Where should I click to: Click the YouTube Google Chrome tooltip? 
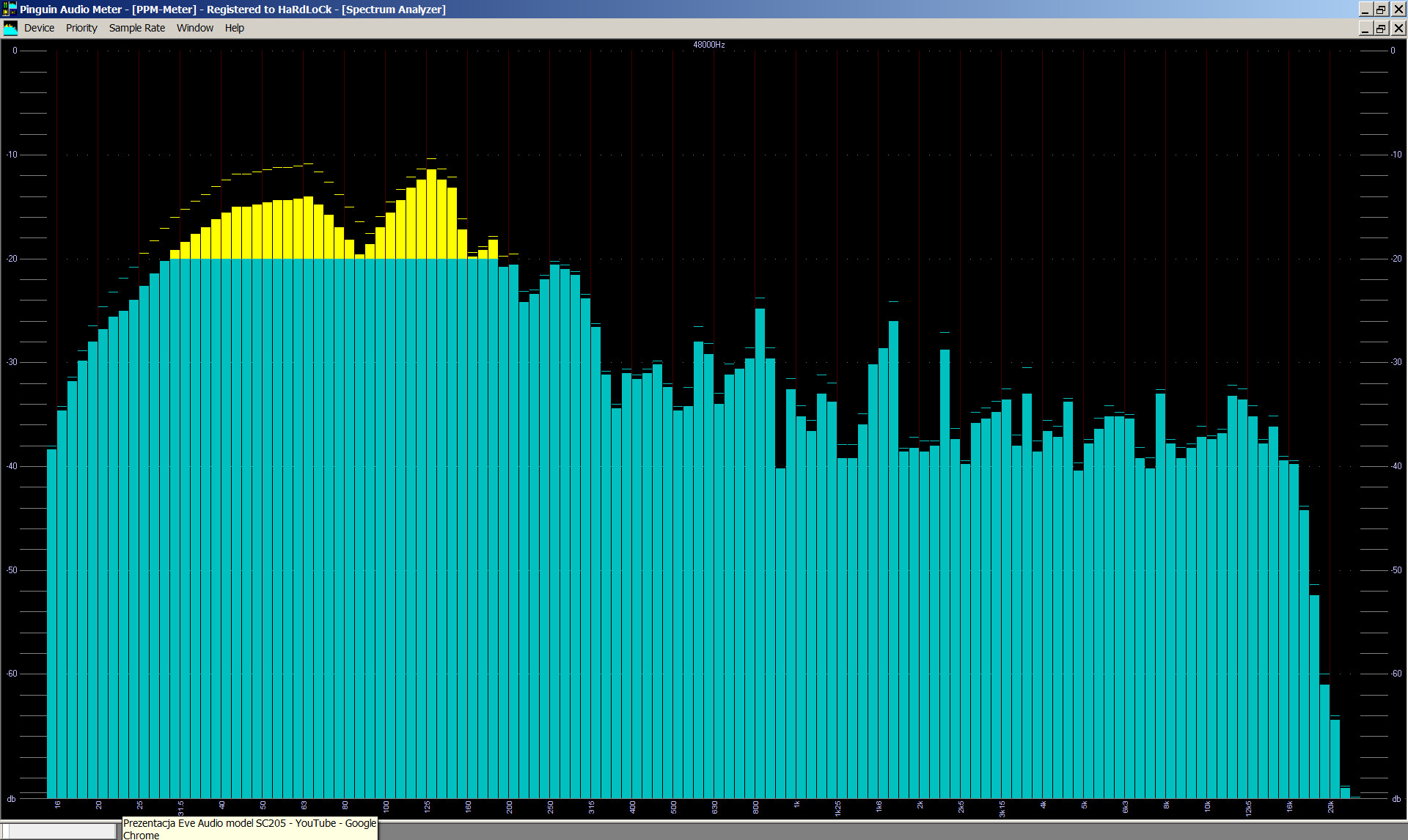point(249,828)
